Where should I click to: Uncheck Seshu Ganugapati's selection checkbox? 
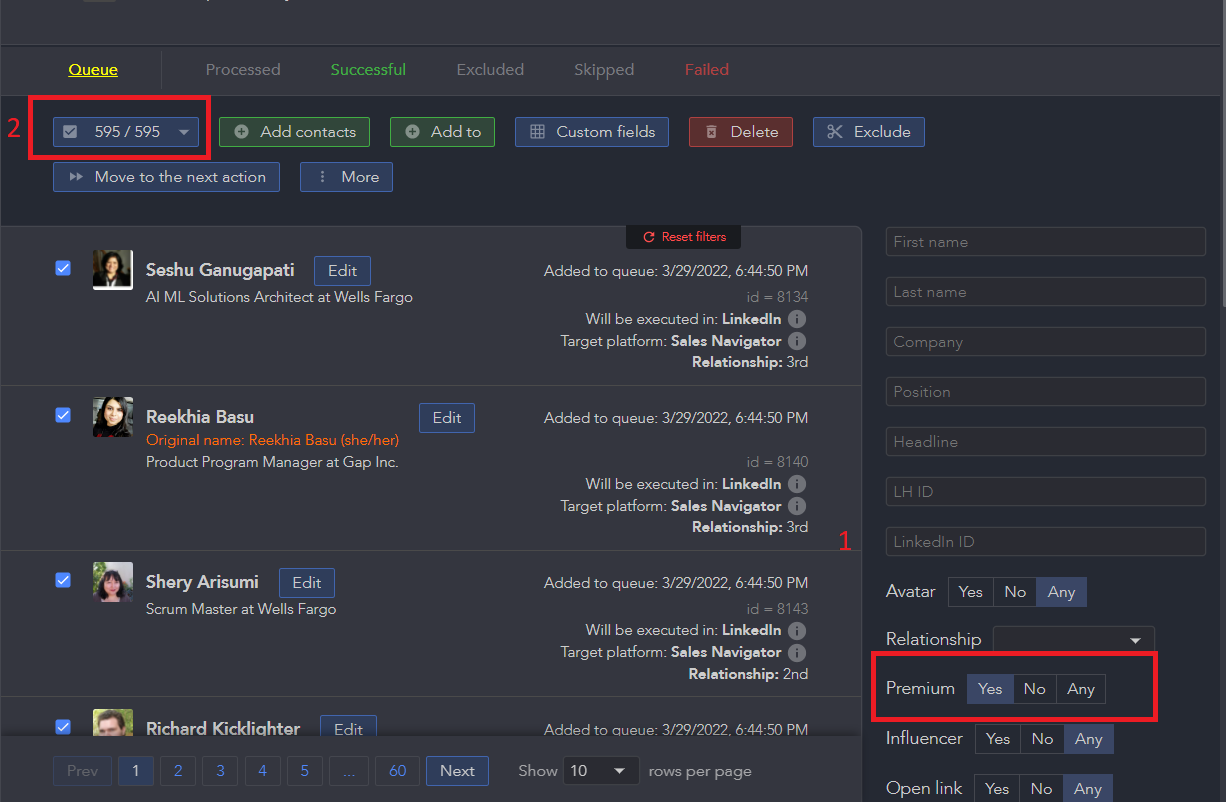[x=63, y=268]
